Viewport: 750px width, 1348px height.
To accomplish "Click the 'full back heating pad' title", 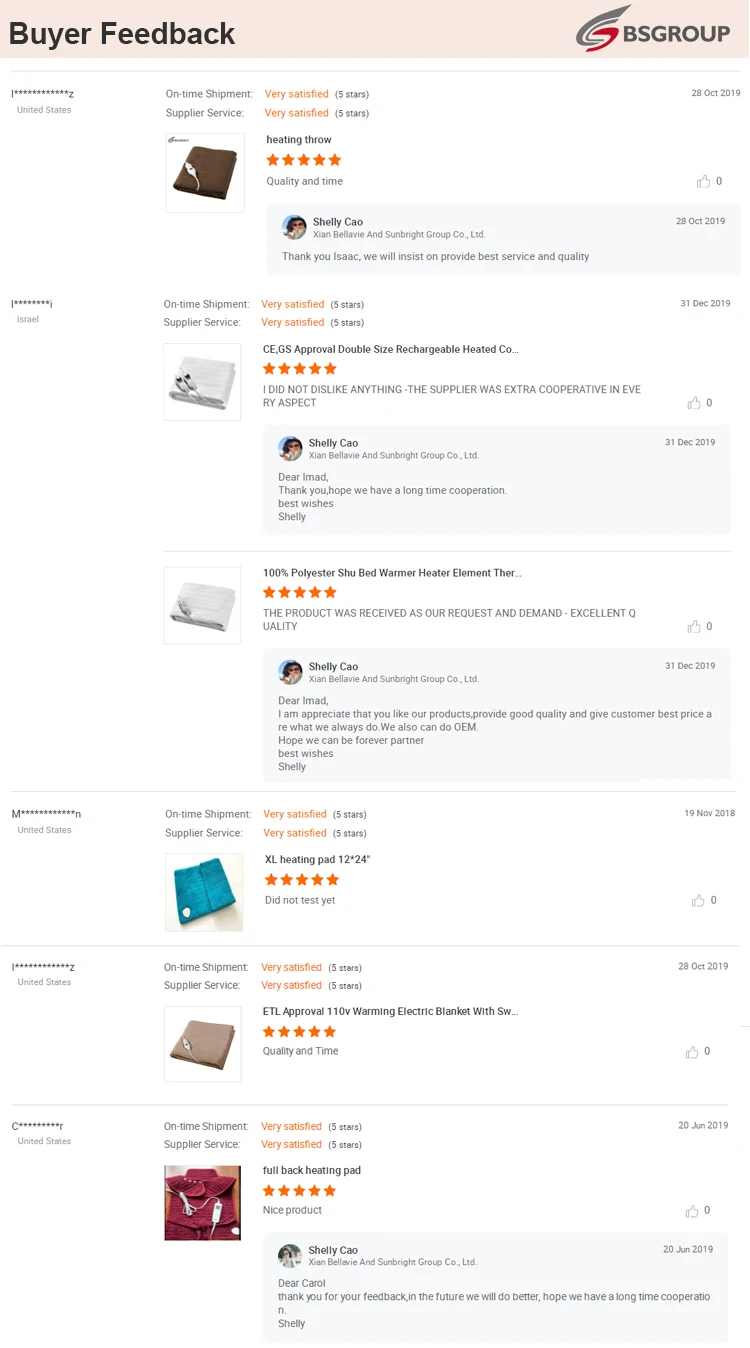I will pos(312,1171).
